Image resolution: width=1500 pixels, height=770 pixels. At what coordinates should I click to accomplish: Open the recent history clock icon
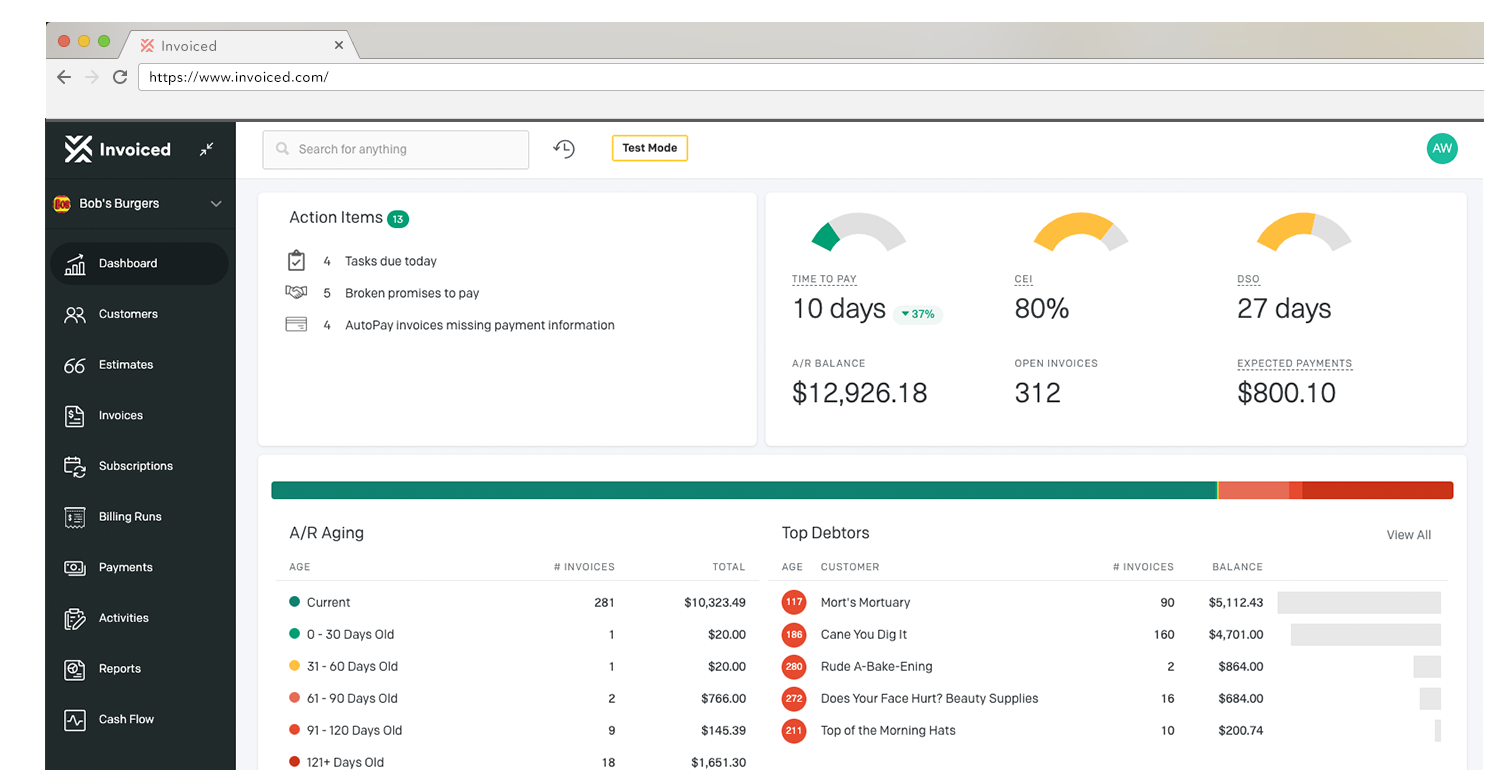[x=563, y=148]
